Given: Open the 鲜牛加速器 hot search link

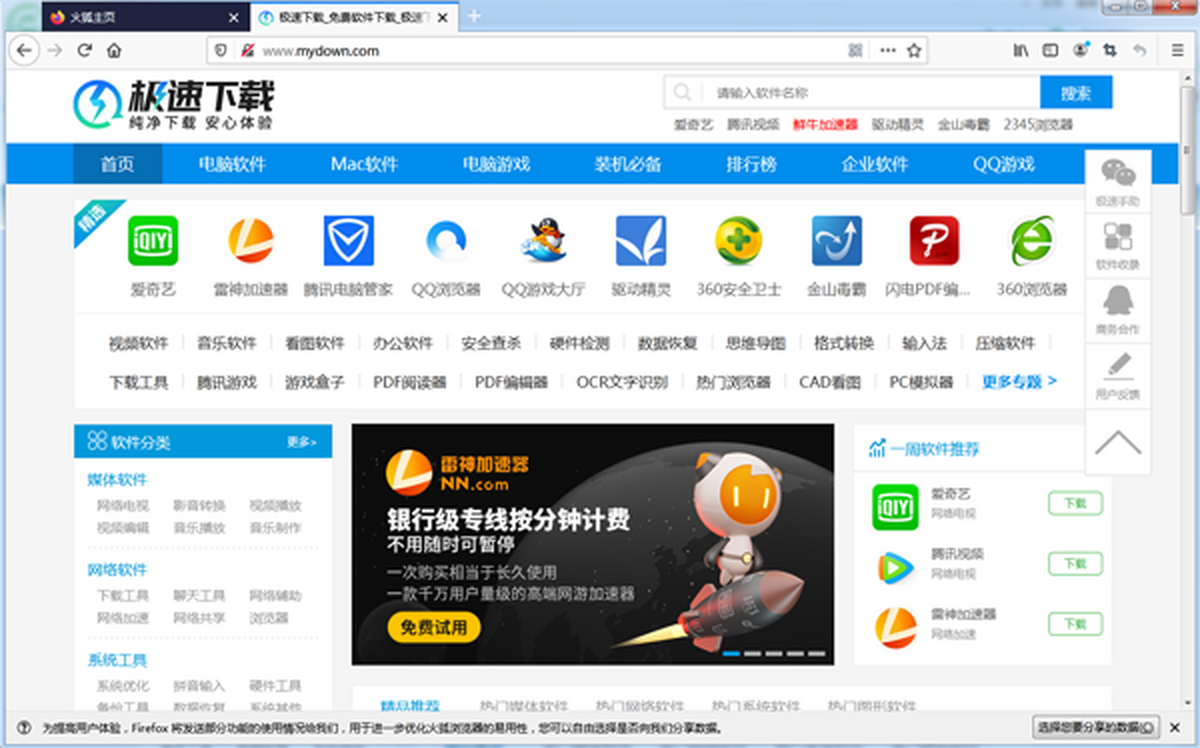Looking at the screenshot, I should click(x=825, y=124).
